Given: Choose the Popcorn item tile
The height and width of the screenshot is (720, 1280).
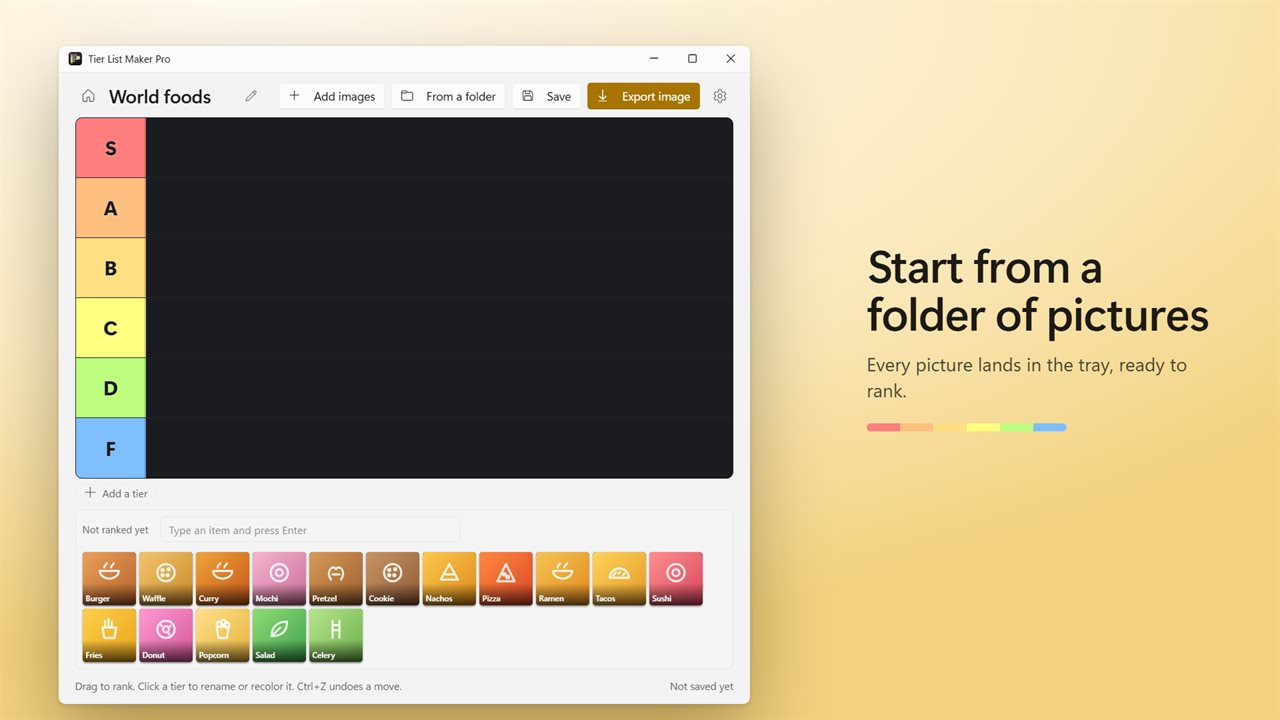Looking at the screenshot, I should tap(222, 636).
